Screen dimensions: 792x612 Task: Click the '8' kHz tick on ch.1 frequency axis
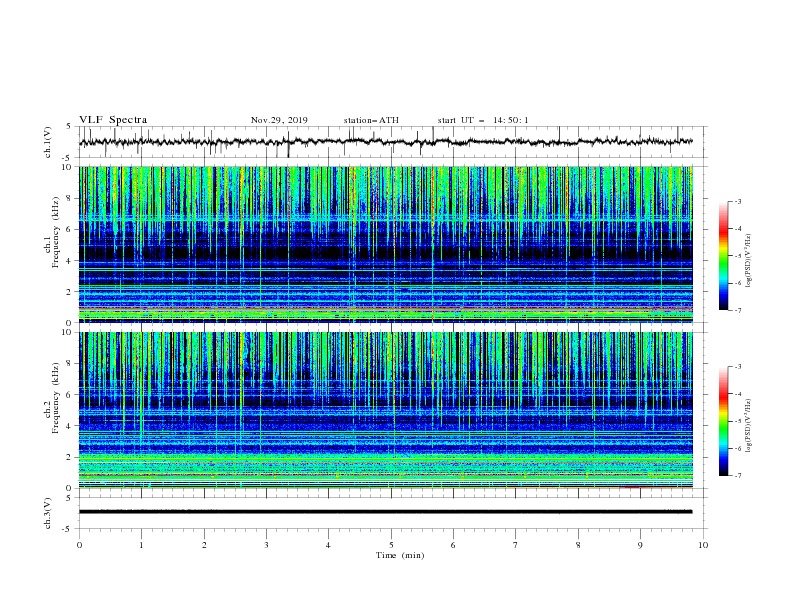pos(70,198)
